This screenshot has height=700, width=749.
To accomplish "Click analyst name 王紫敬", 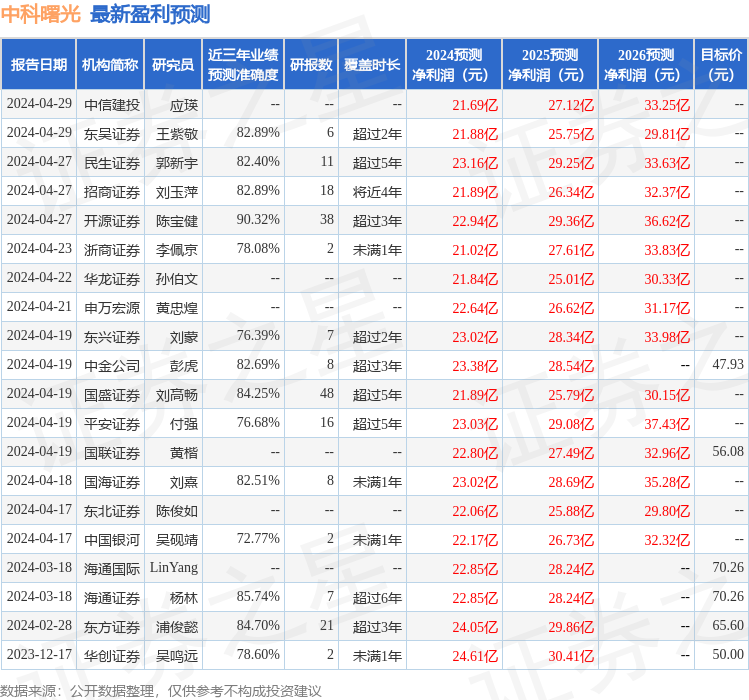I will click(x=177, y=134).
